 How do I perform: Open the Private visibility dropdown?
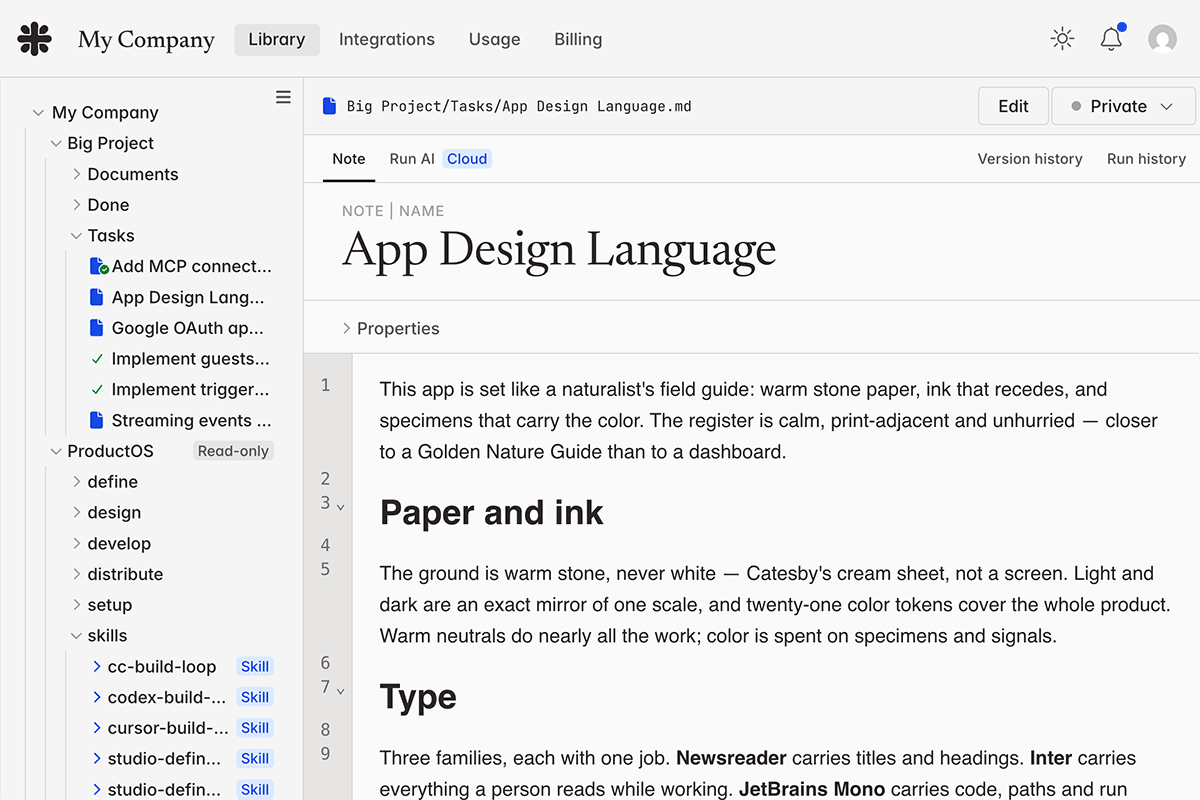click(1123, 106)
